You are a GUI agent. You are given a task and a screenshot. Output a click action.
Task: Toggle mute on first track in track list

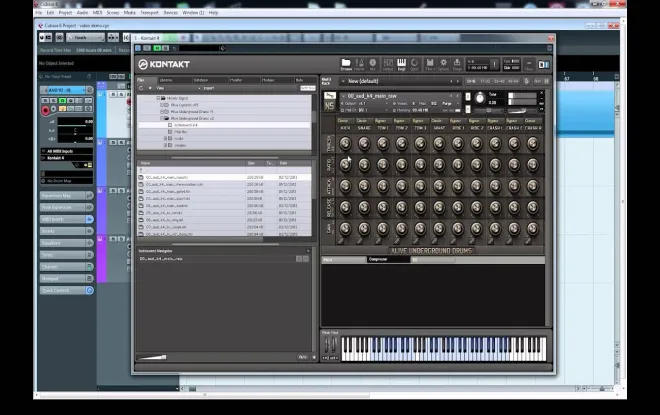coord(113,95)
